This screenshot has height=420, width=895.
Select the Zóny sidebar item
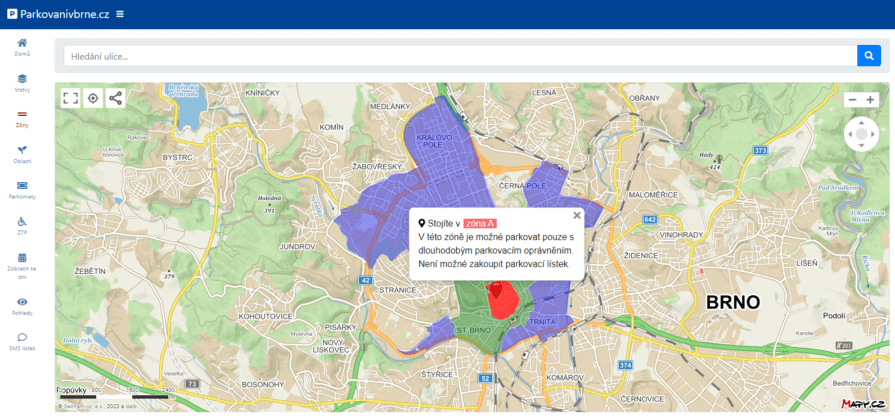(x=22, y=118)
